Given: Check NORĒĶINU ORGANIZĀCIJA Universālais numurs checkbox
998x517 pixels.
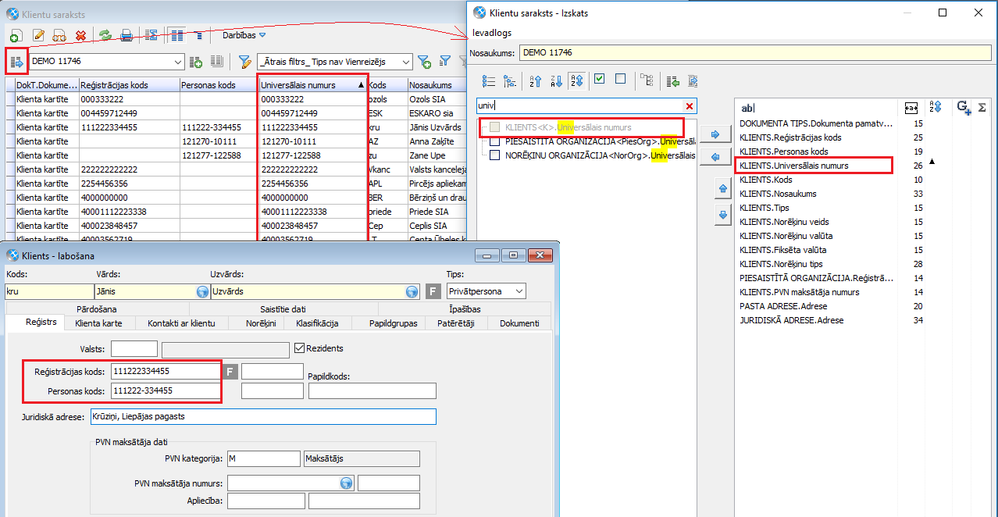Looking at the screenshot, I should tap(495, 156).
